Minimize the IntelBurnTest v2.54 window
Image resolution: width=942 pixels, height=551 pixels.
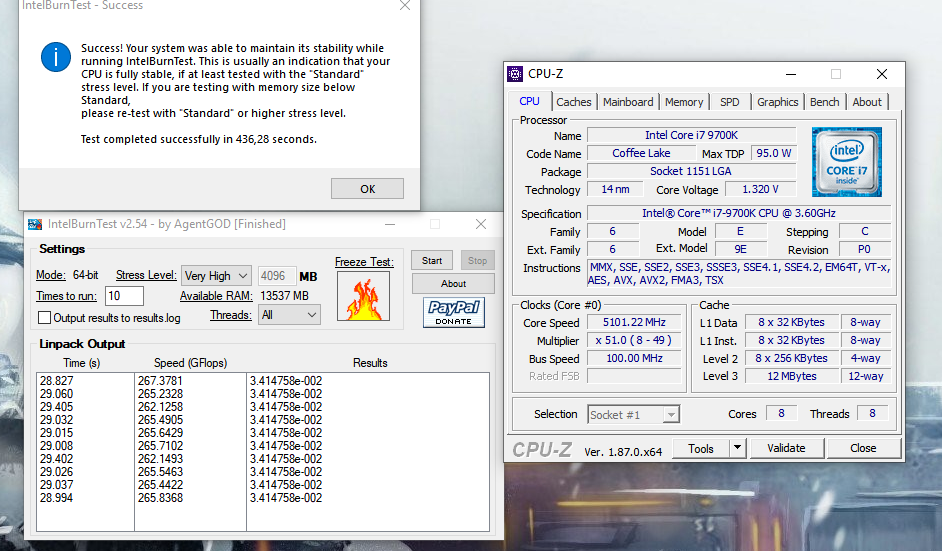point(390,224)
